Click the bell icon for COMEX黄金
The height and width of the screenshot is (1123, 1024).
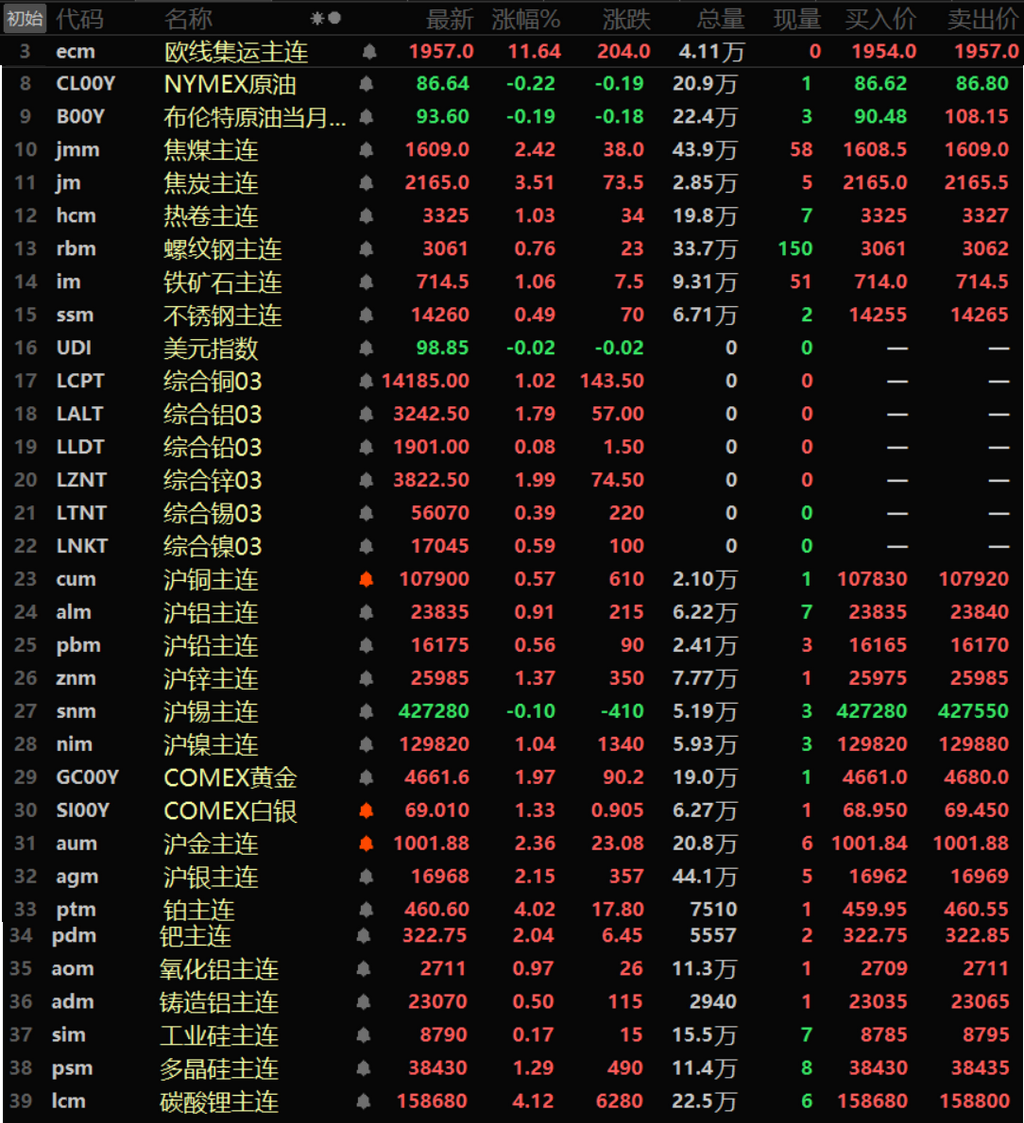366,777
